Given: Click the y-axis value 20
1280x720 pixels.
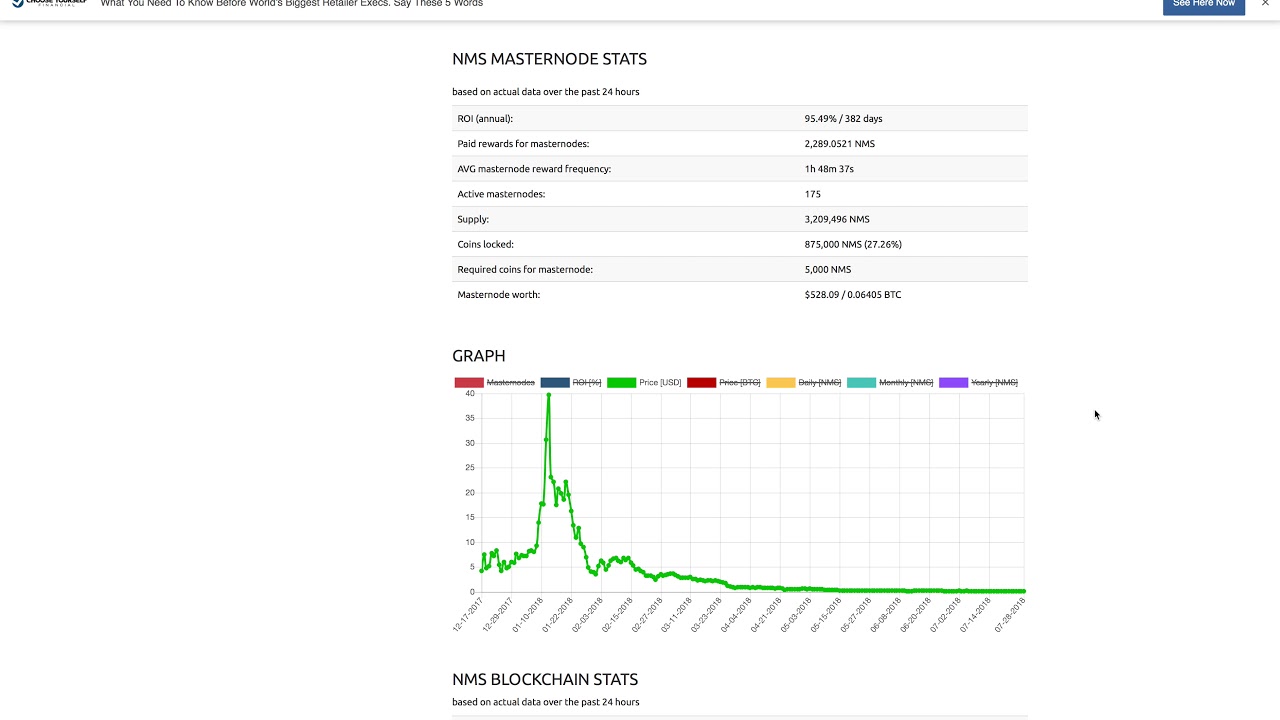Looking at the screenshot, I should [470, 493].
